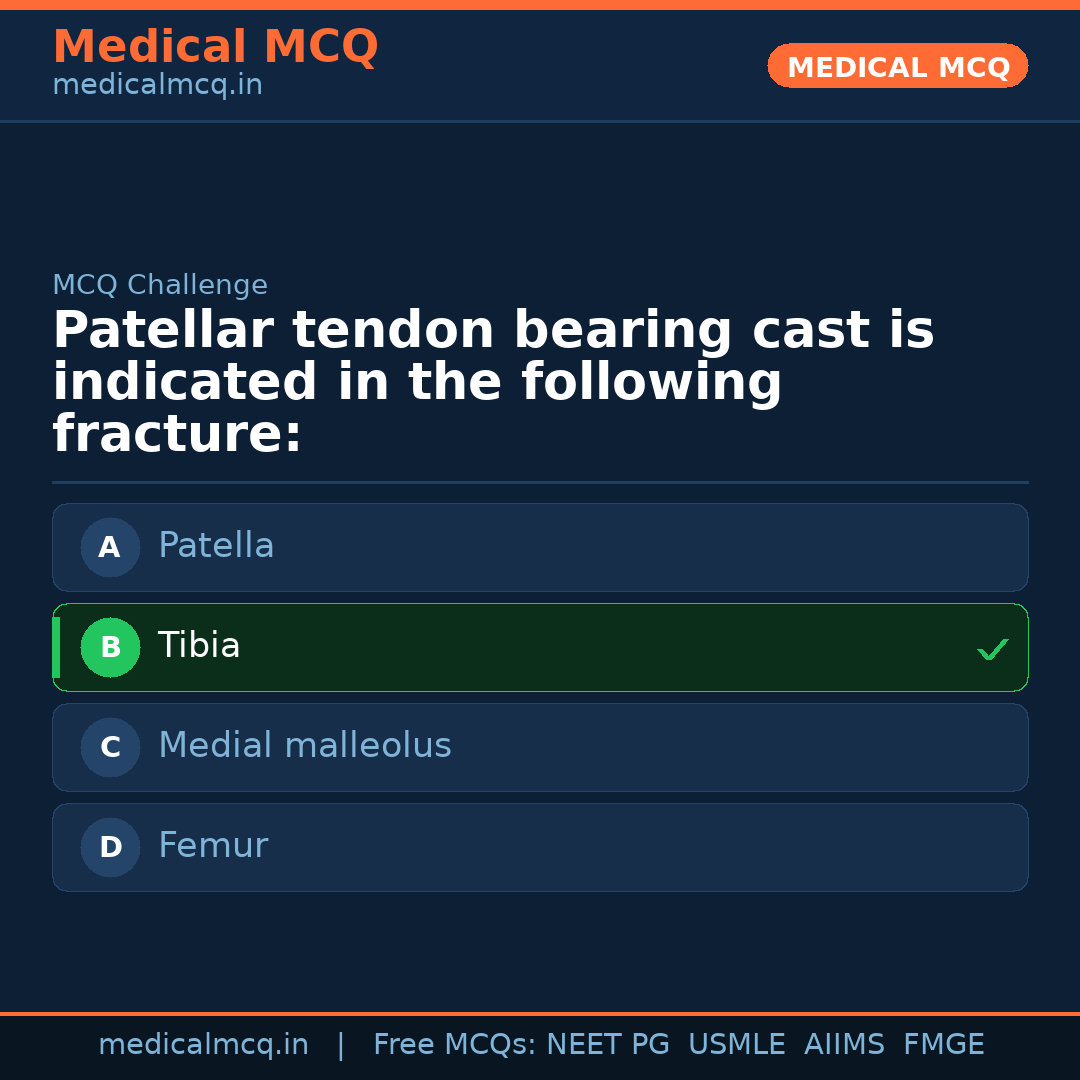Screen dimensions: 1080x1080
Task: Click the MCQ Challenge heading label
Action: (x=160, y=285)
